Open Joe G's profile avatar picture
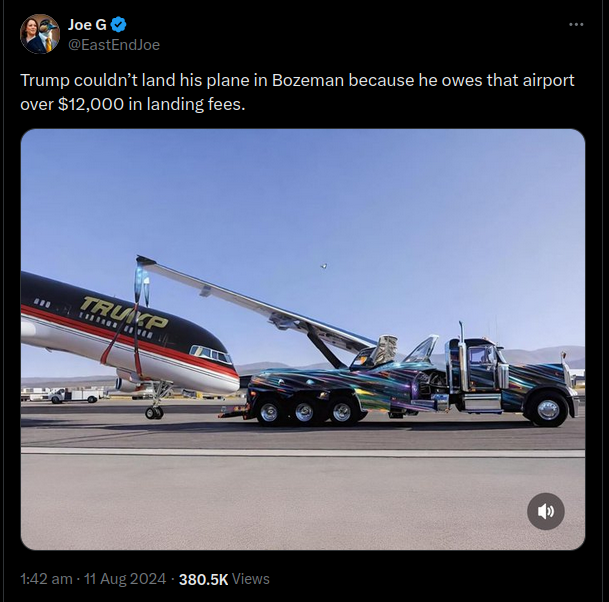609x602 pixels. (40, 34)
